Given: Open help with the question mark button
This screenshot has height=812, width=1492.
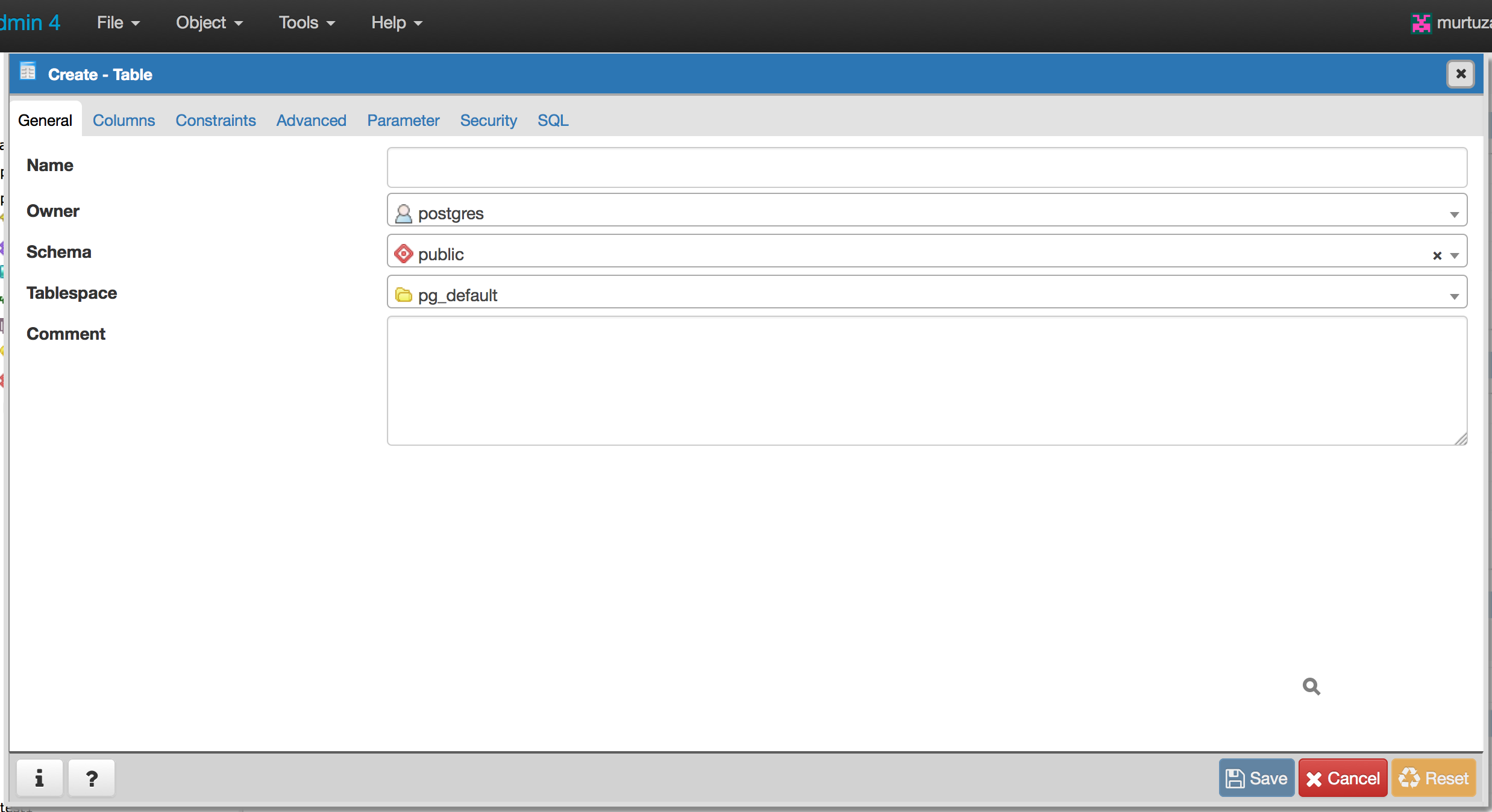Looking at the screenshot, I should coord(92,778).
